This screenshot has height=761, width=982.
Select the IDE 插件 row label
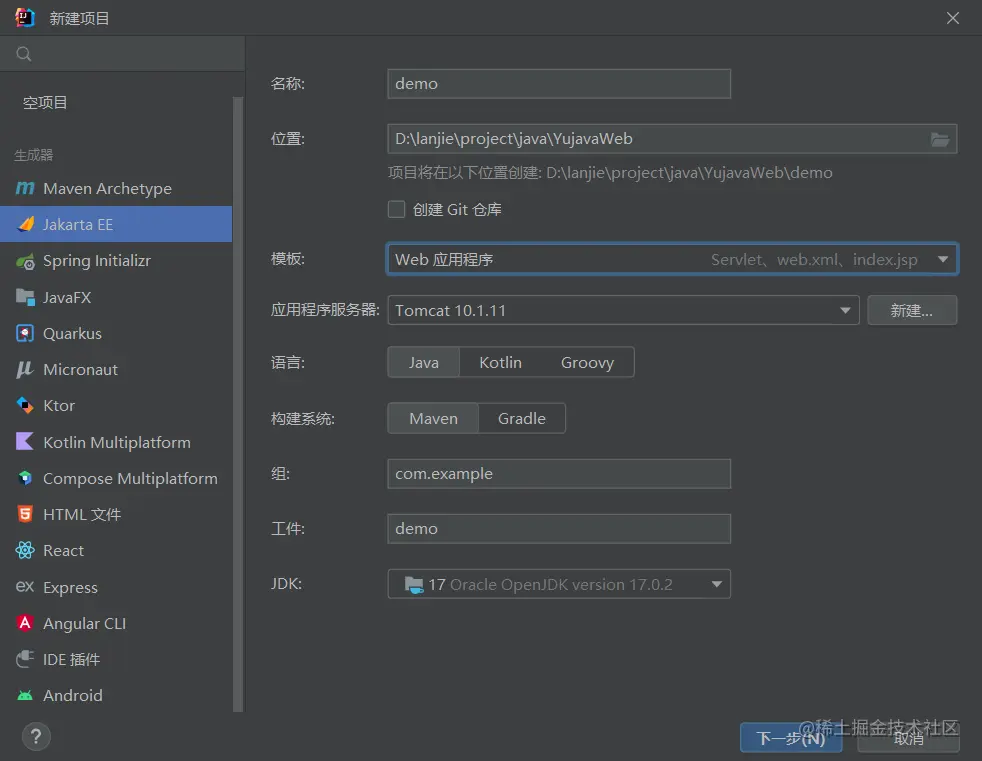[71, 659]
